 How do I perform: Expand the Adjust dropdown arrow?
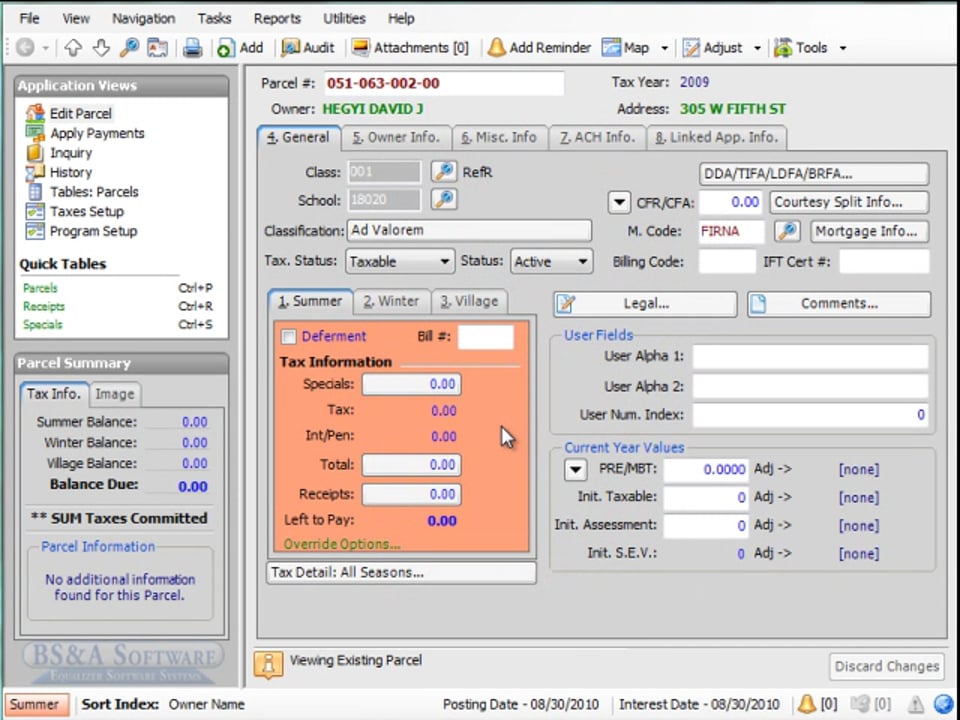(757, 48)
